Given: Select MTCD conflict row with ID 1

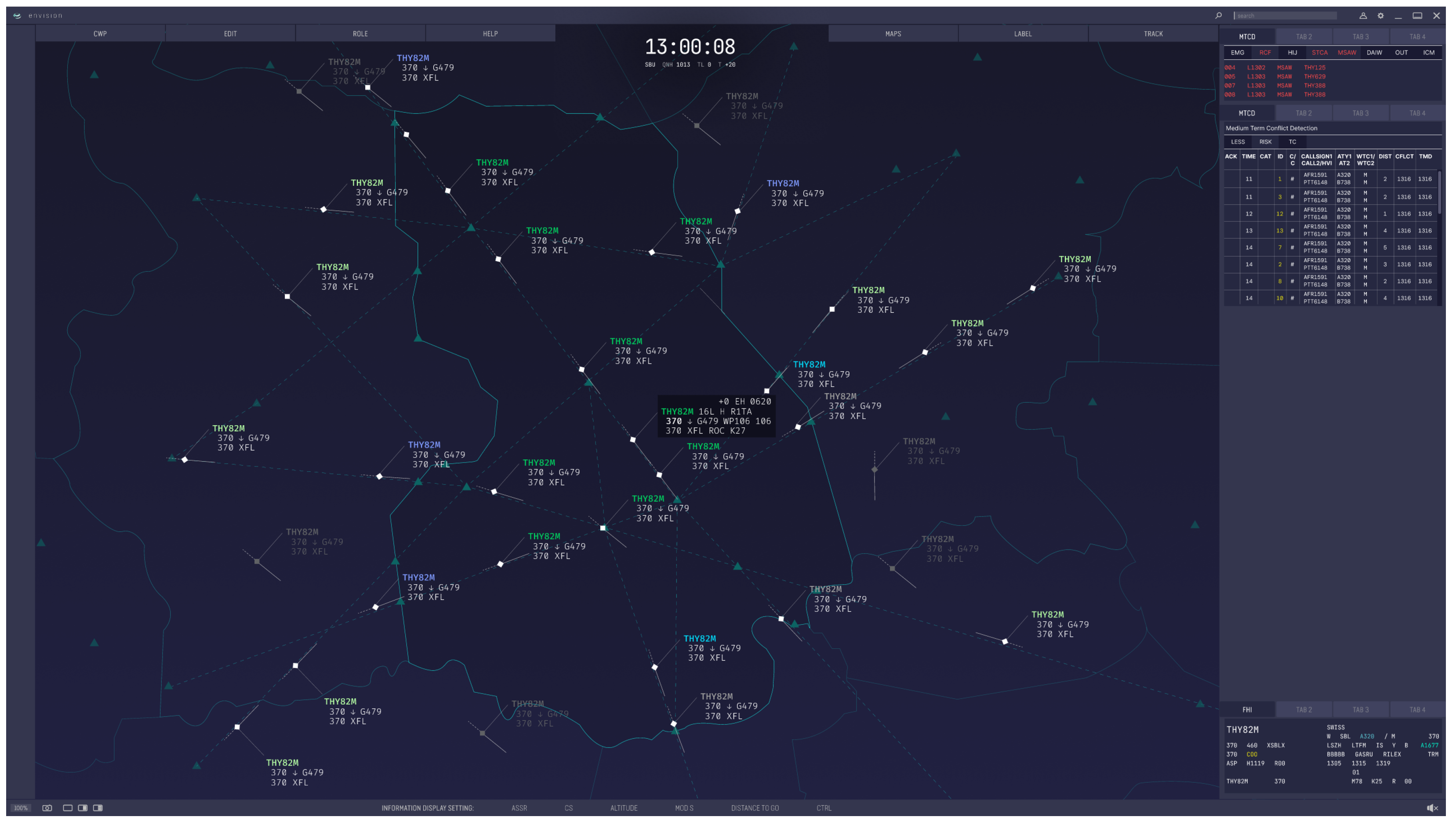Looking at the screenshot, I should [1330, 179].
